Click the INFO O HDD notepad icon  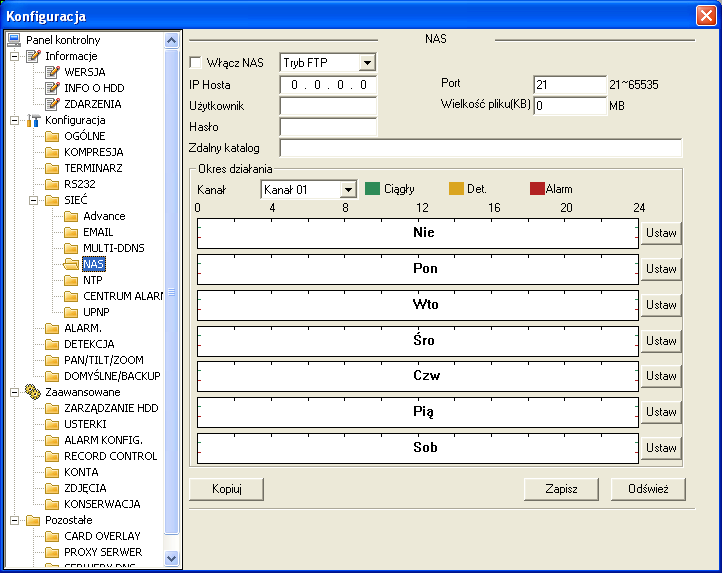[52, 88]
